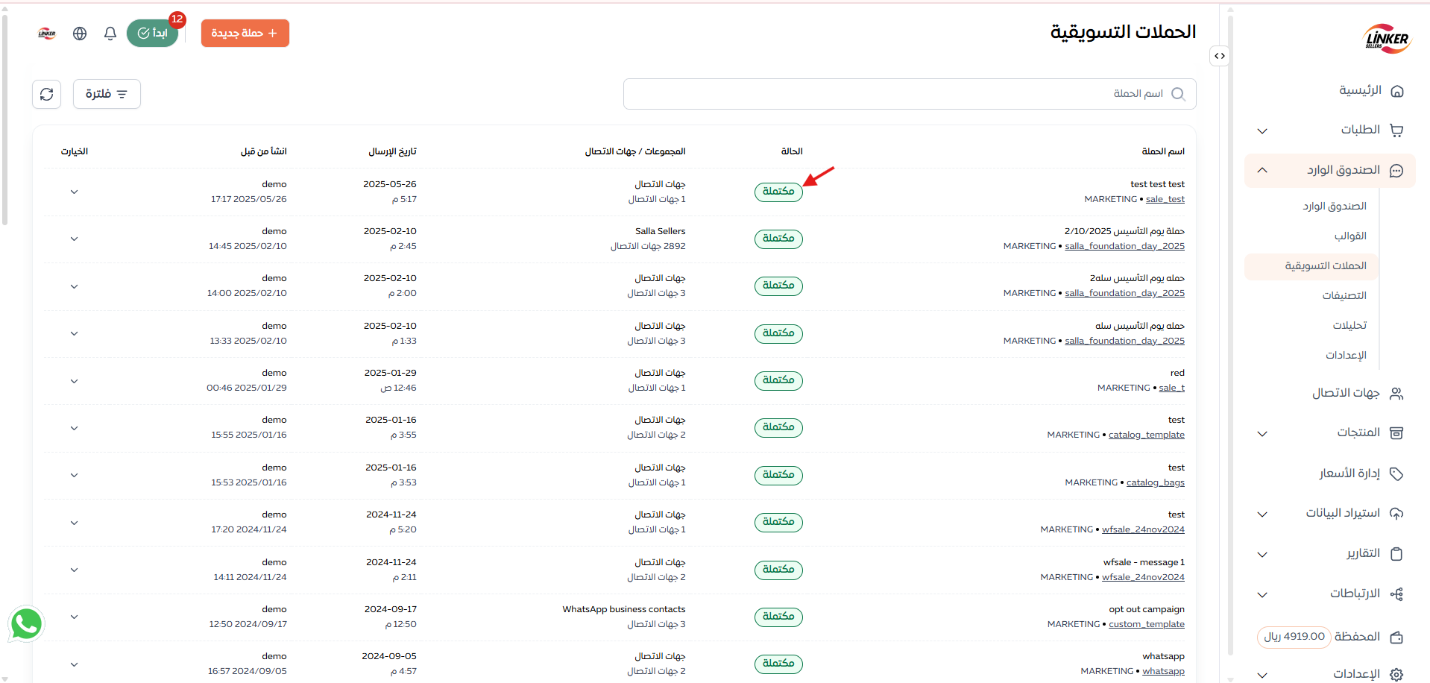
Task: Open the الصندوق الوارد submenu item
Action: pyautogui.click(x=1334, y=206)
